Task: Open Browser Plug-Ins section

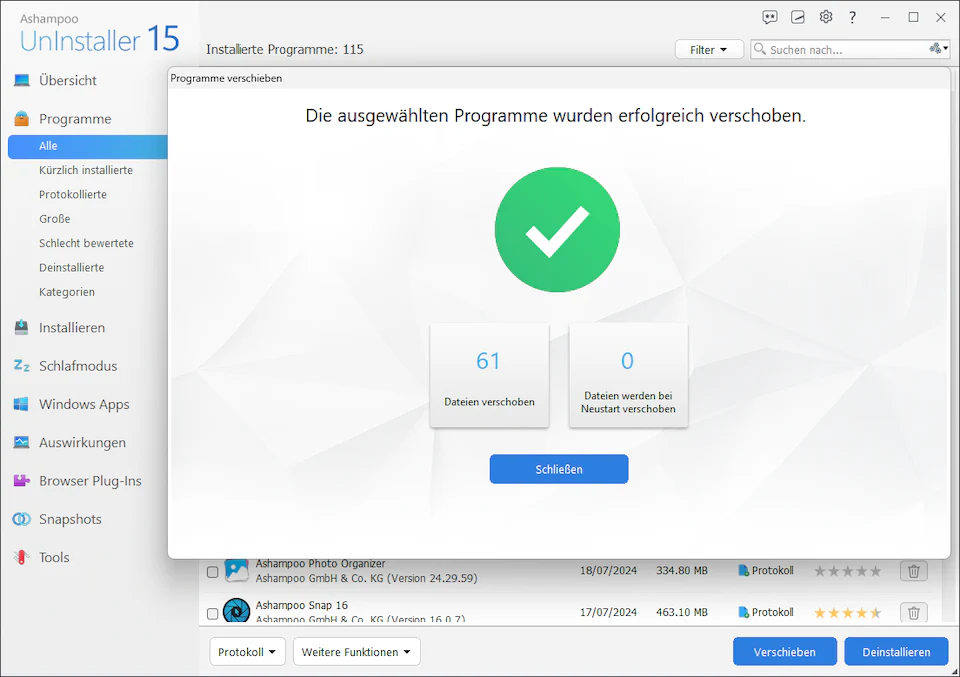Action: click(x=90, y=481)
